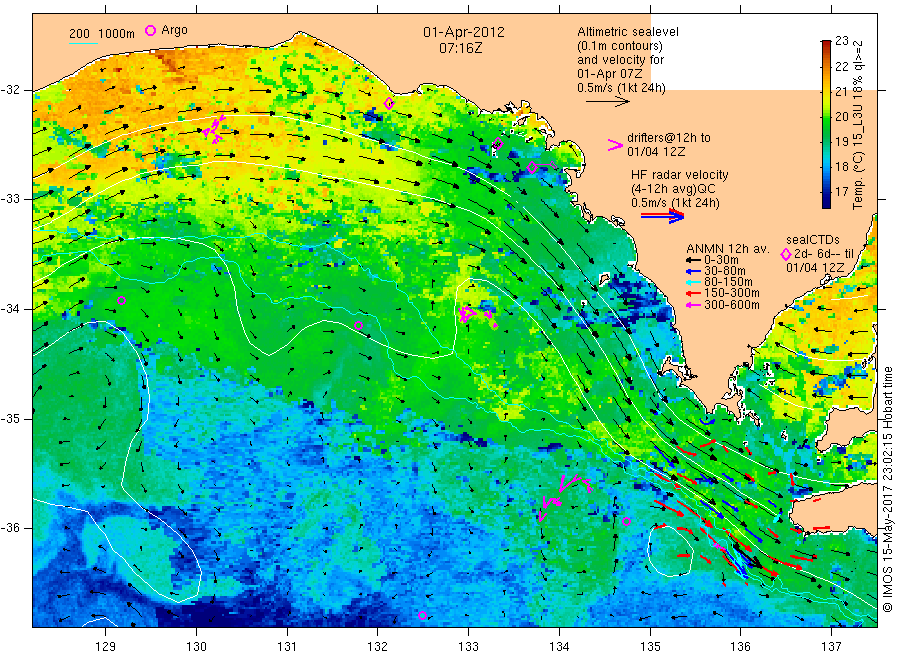Click the '(0.1m contours)' legend line

619,46
